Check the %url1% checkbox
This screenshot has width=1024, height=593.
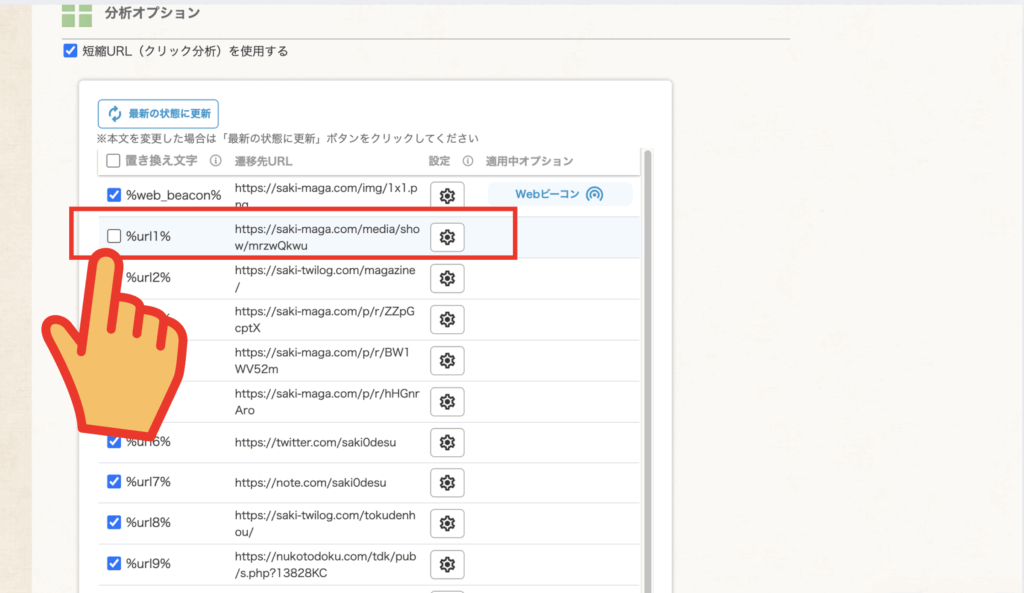(x=113, y=237)
